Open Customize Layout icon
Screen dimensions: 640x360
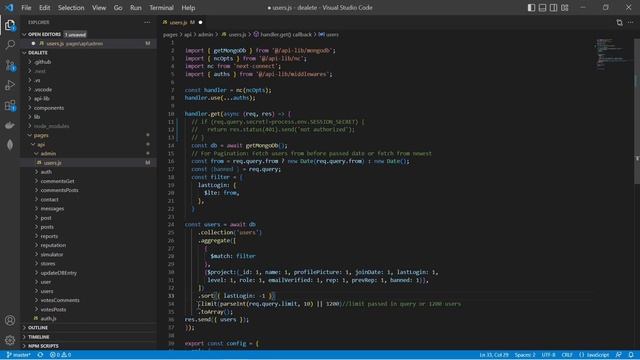pos(564,8)
